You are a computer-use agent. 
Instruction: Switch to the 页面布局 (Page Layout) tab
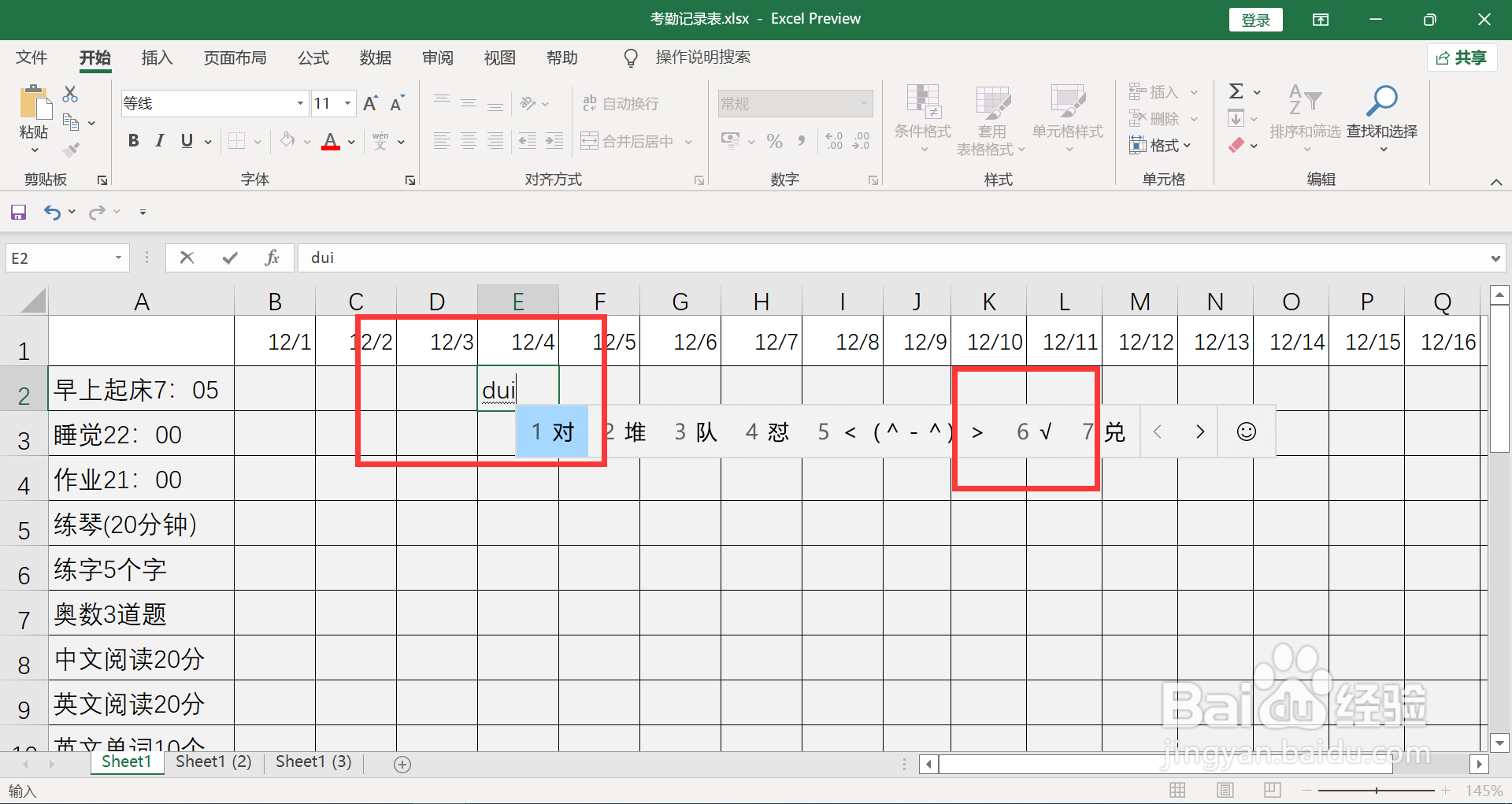coord(235,57)
